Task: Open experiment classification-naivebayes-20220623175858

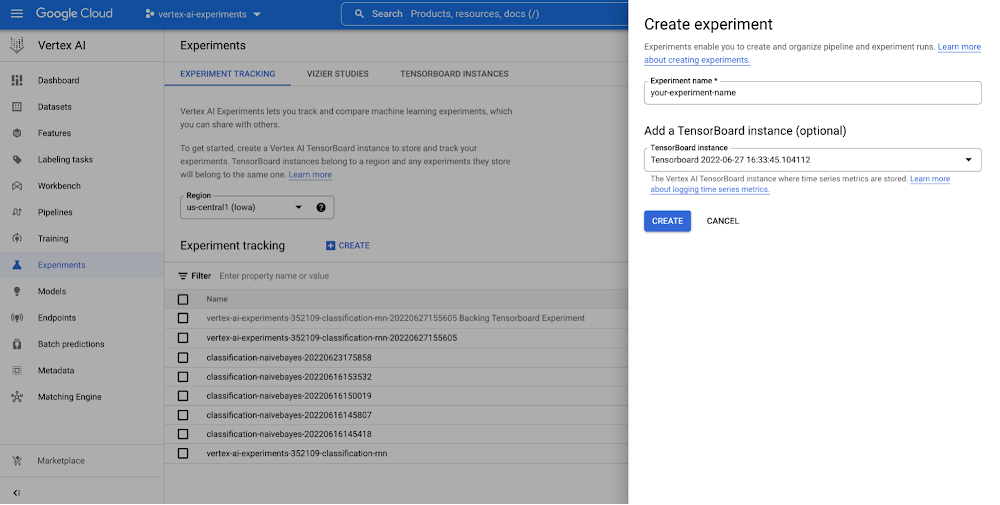Action: pos(289,358)
